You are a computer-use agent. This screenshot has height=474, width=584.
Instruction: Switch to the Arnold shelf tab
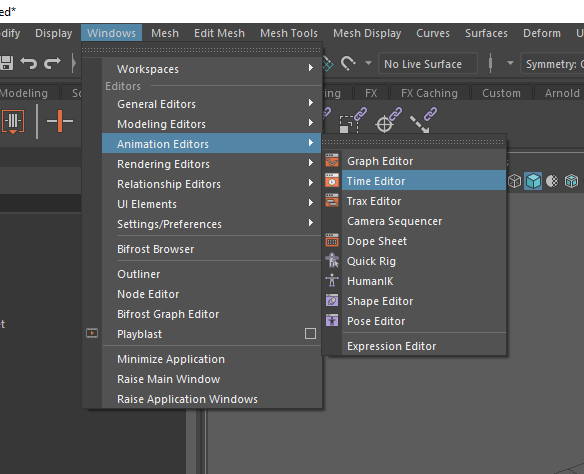(562, 93)
